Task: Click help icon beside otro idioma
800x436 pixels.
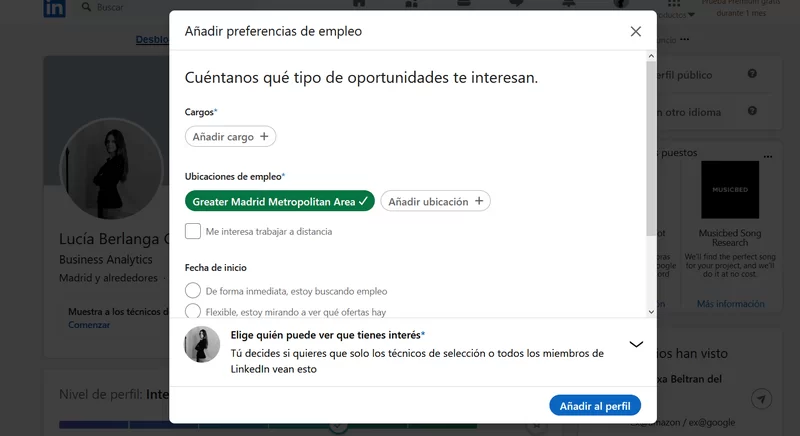Action: tap(752, 111)
